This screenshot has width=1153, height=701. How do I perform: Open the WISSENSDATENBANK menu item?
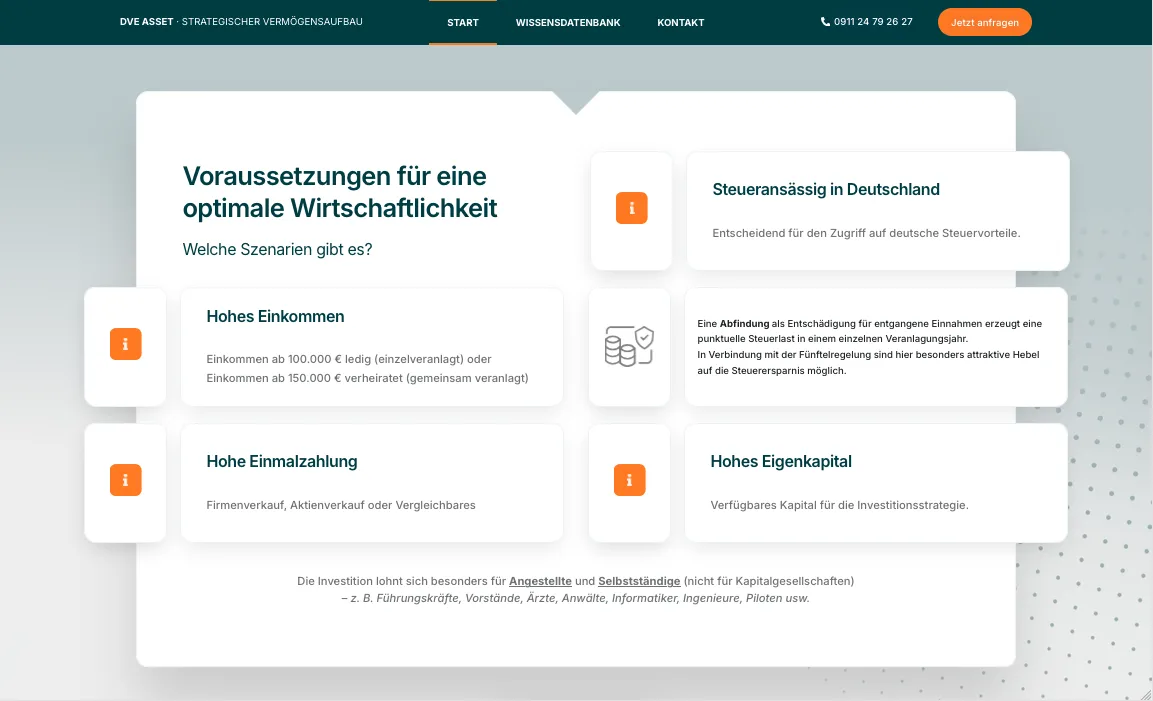tap(568, 23)
